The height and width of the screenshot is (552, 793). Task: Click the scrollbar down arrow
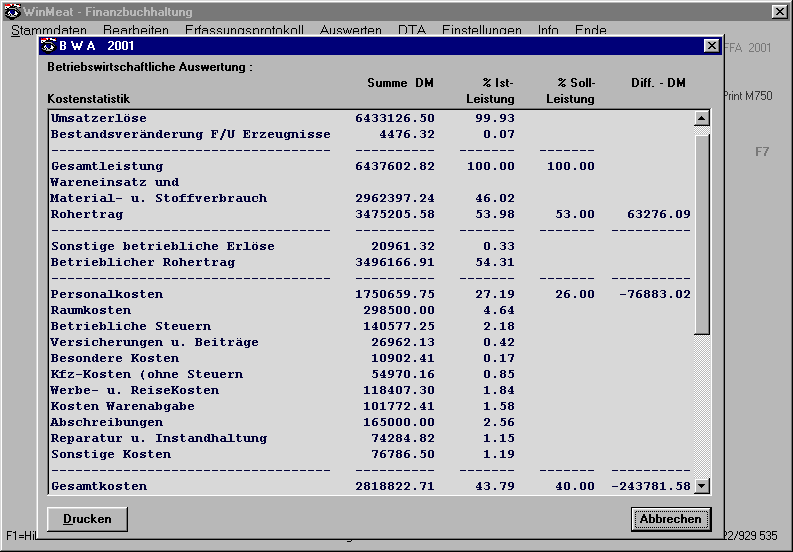pos(701,486)
